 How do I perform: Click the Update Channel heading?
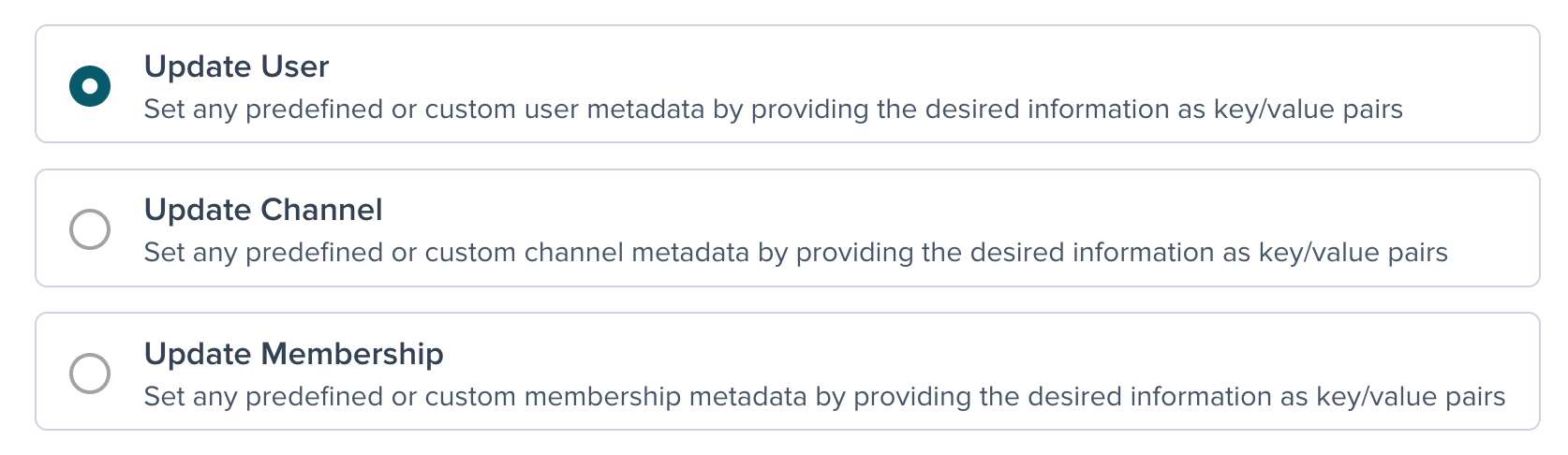tap(263, 210)
